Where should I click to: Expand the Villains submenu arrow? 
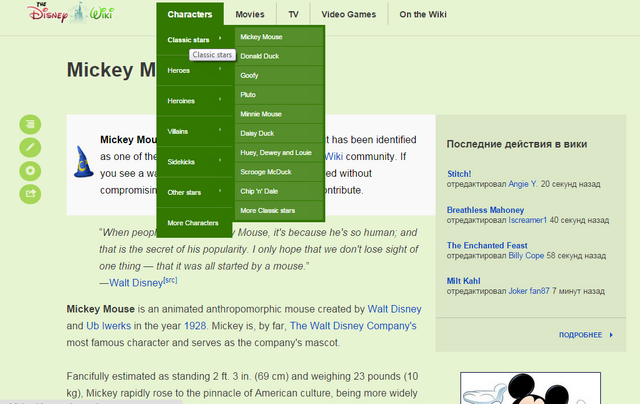click(x=220, y=129)
